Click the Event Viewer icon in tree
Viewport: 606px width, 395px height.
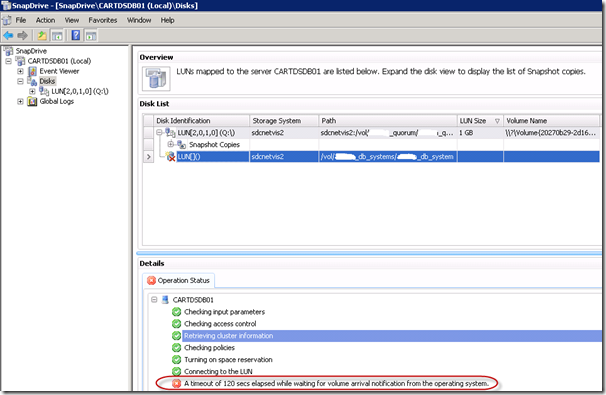pos(32,71)
